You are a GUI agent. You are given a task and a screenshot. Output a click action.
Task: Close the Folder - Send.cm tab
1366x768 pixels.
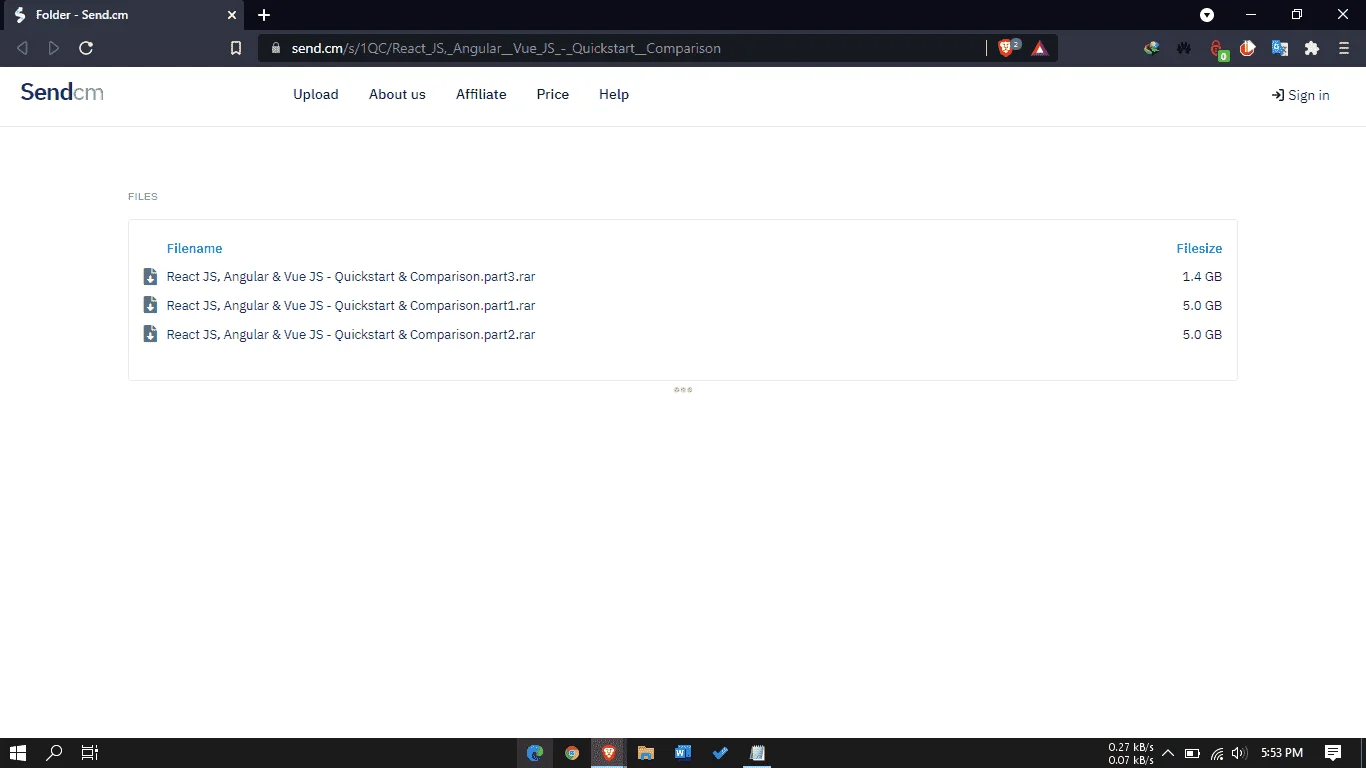tap(232, 15)
